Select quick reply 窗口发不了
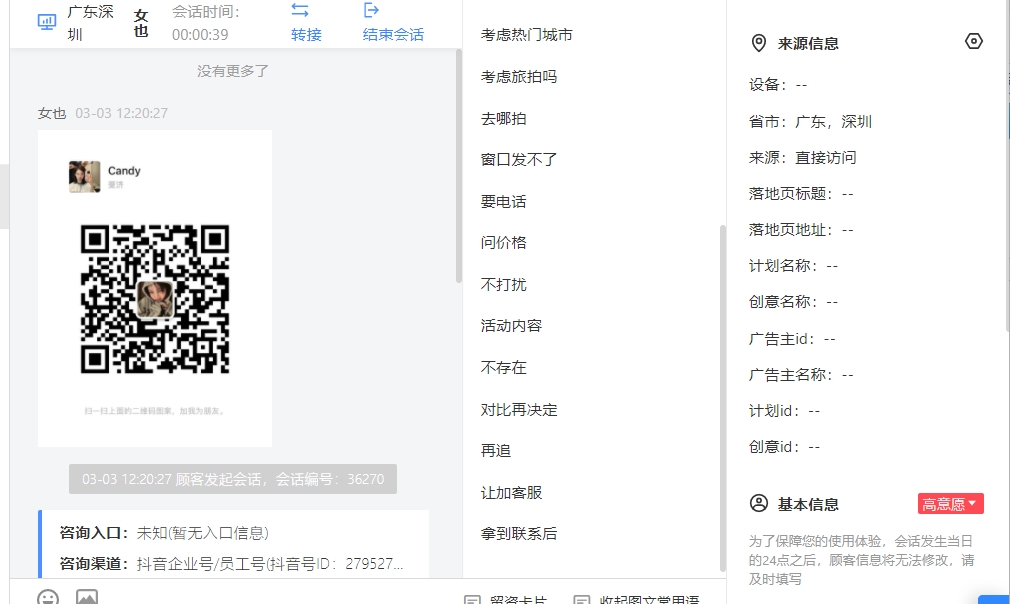This screenshot has height=604, width=1010. pyautogui.click(x=519, y=160)
